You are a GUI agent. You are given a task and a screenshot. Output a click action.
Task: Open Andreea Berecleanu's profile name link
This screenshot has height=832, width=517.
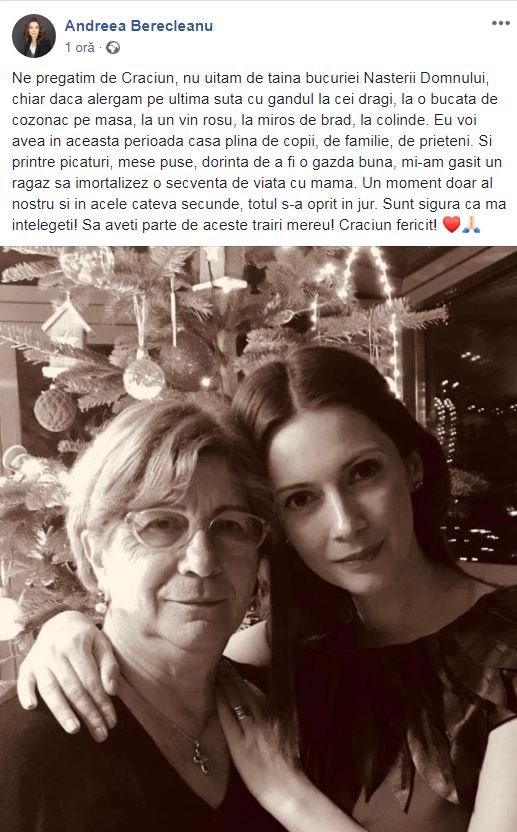(139, 25)
